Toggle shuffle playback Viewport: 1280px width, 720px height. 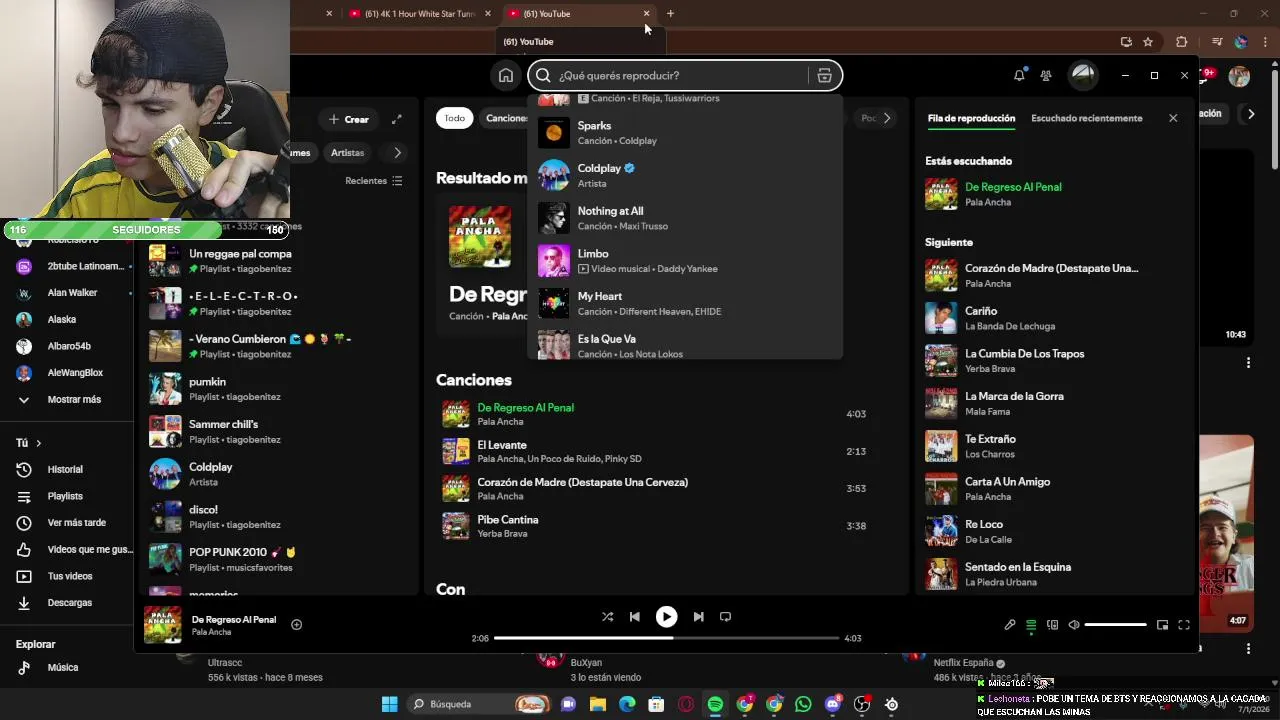[x=607, y=617]
